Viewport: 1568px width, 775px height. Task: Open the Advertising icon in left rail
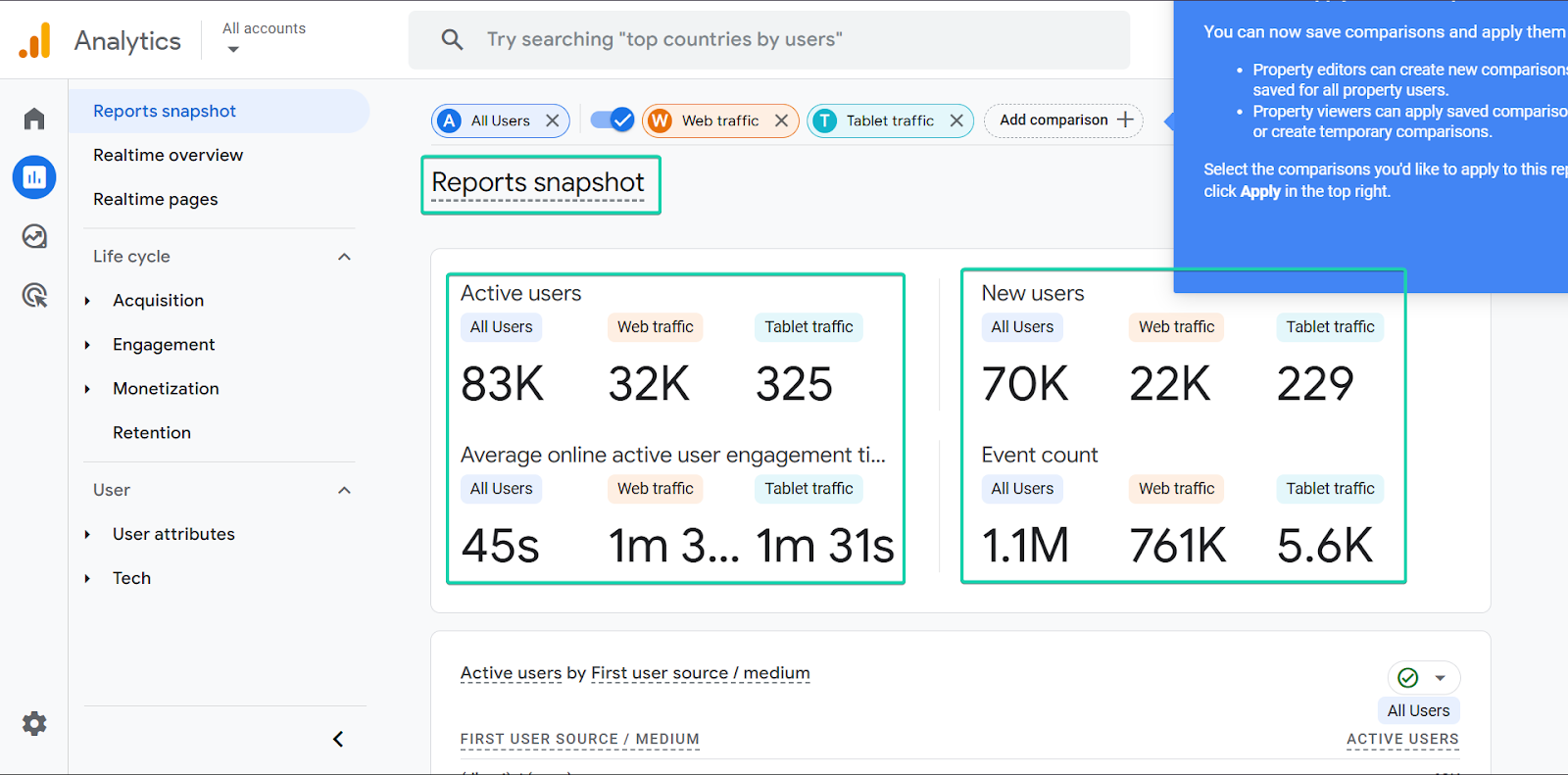point(34,295)
